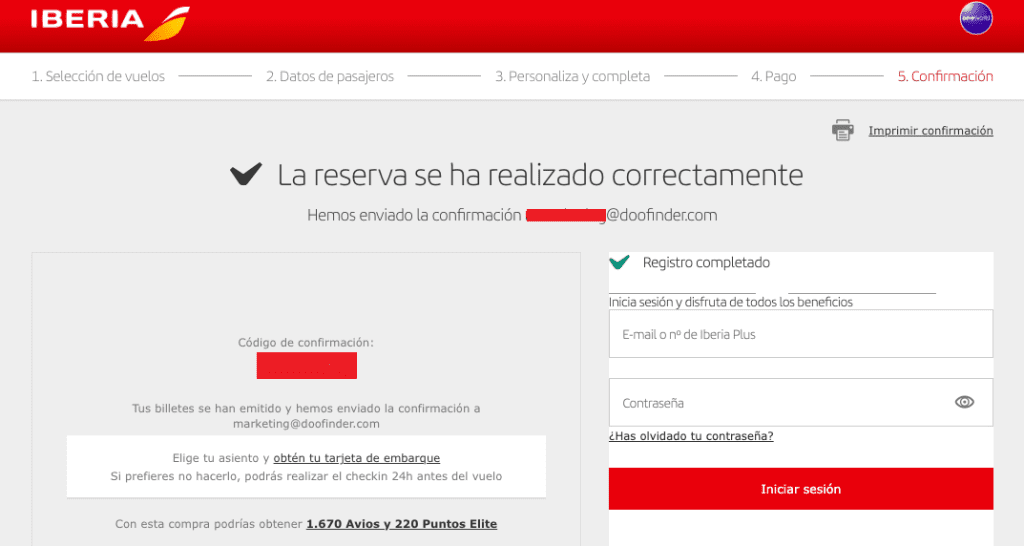The height and width of the screenshot is (546, 1024).
Task: Click the Hemos enviado la confirmación text
Action: pyautogui.click(x=414, y=215)
